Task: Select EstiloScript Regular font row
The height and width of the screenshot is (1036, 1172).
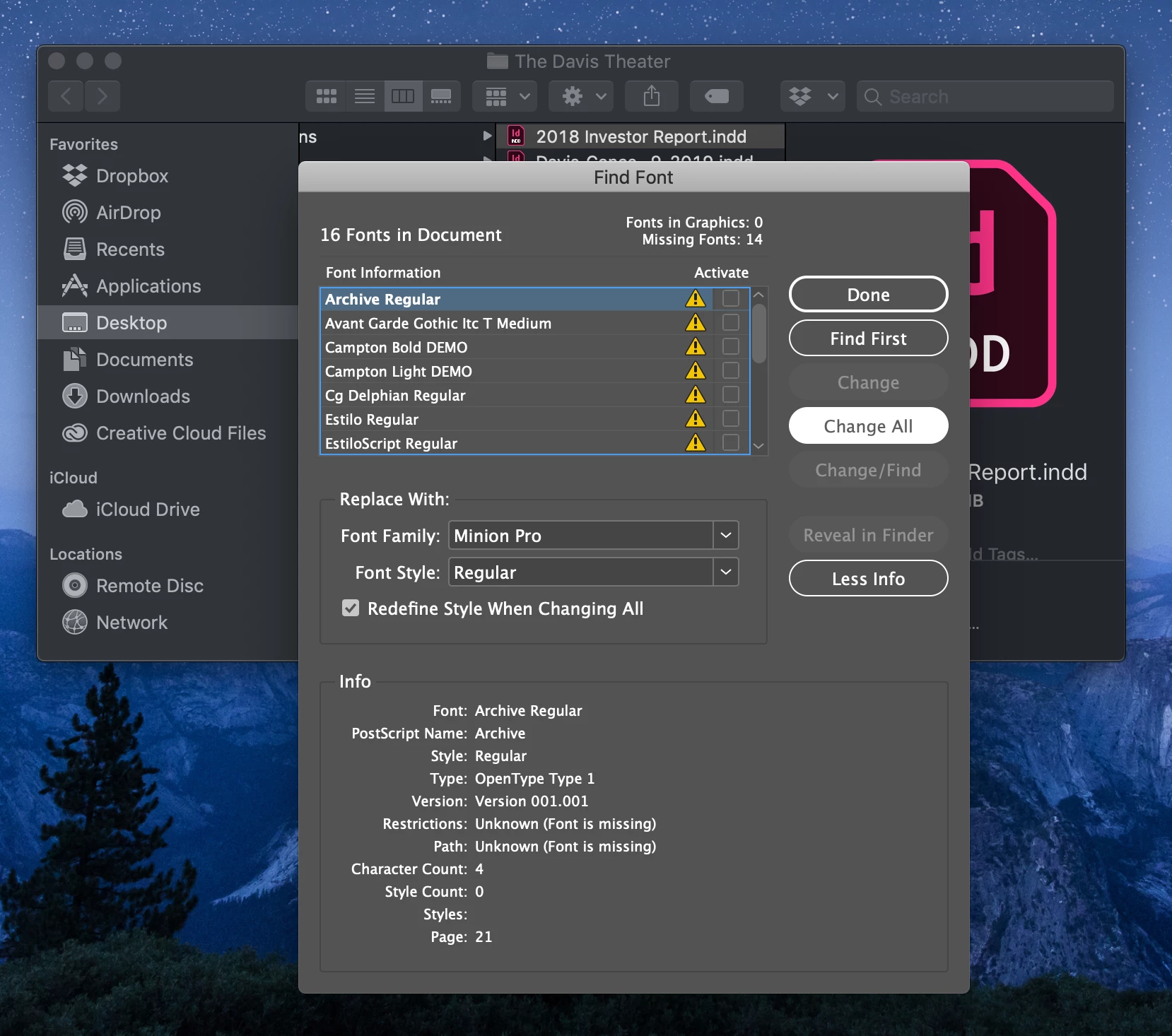Action: click(x=534, y=443)
